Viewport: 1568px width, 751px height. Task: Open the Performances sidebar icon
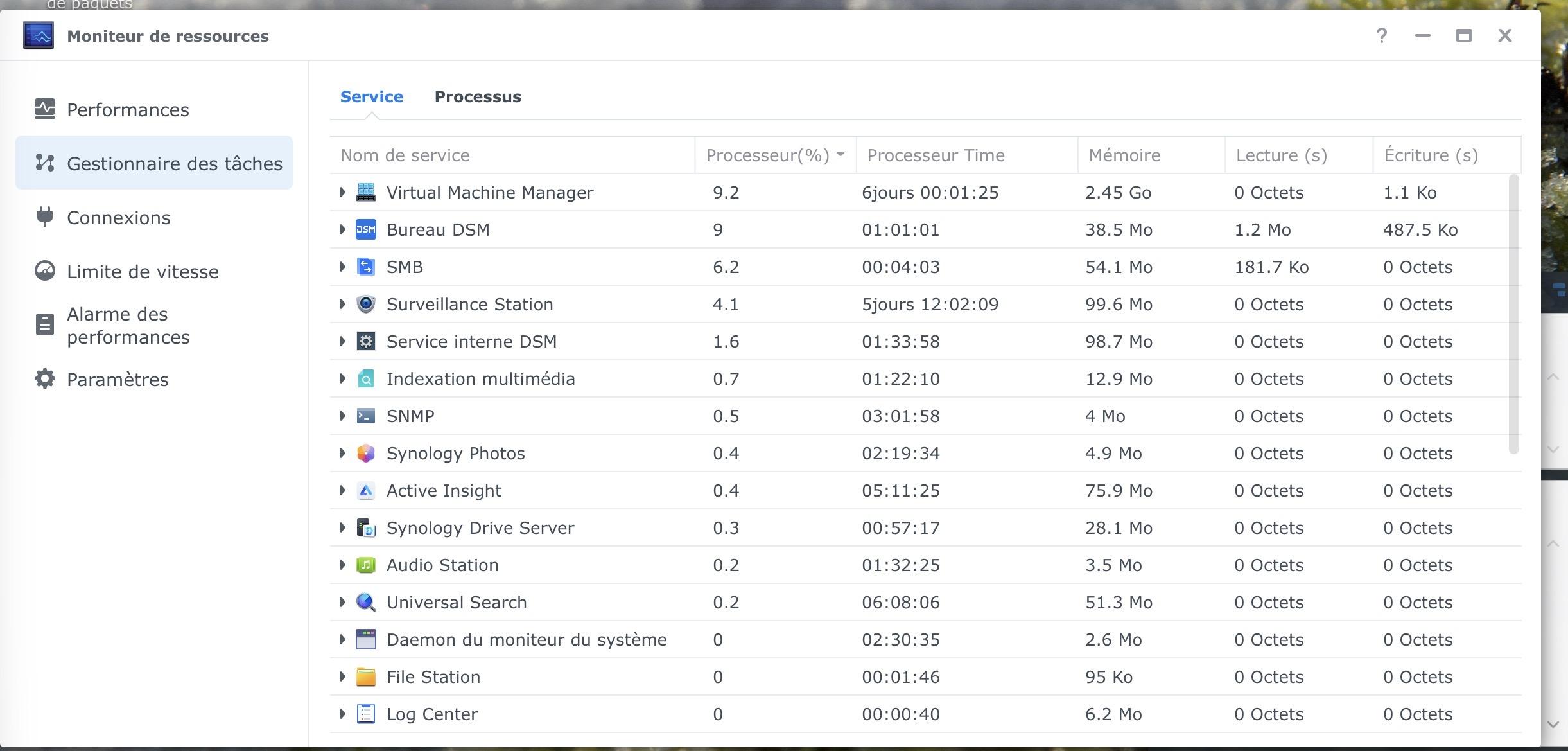(x=45, y=109)
